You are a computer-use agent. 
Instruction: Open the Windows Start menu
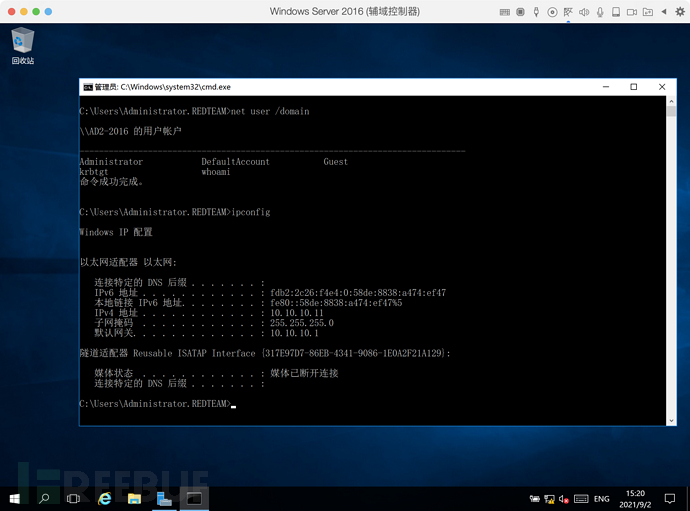pos(15,499)
